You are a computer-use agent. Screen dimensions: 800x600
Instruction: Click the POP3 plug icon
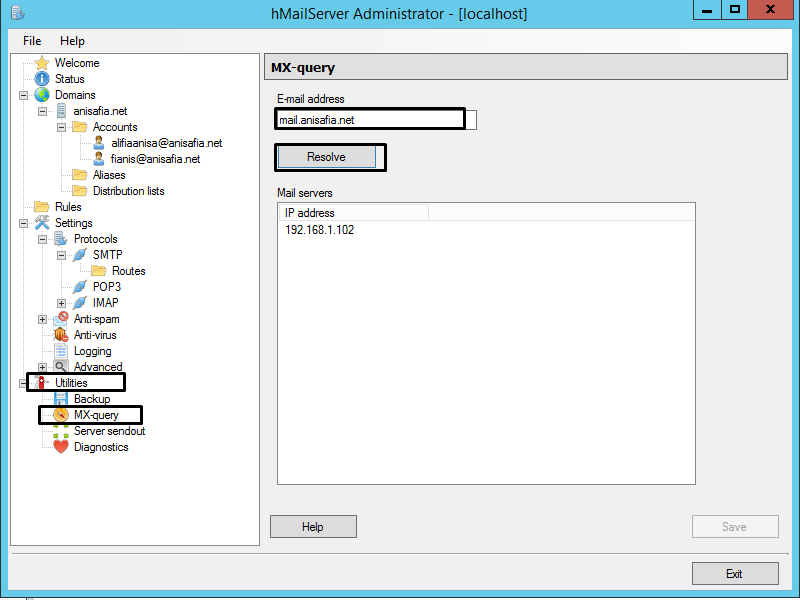(80, 287)
